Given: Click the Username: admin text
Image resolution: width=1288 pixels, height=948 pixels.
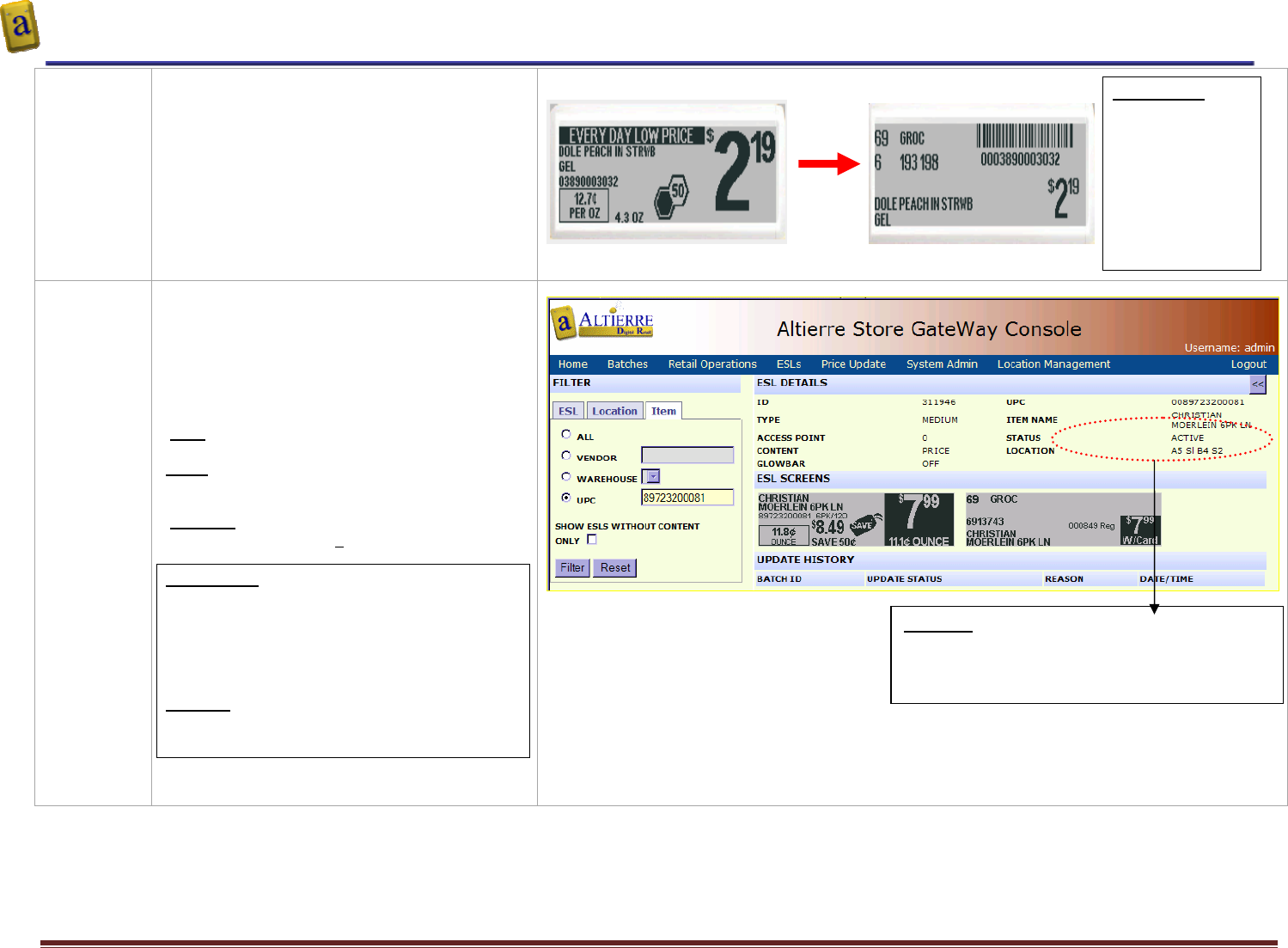Looking at the screenshot, I should click(1230, 348).
